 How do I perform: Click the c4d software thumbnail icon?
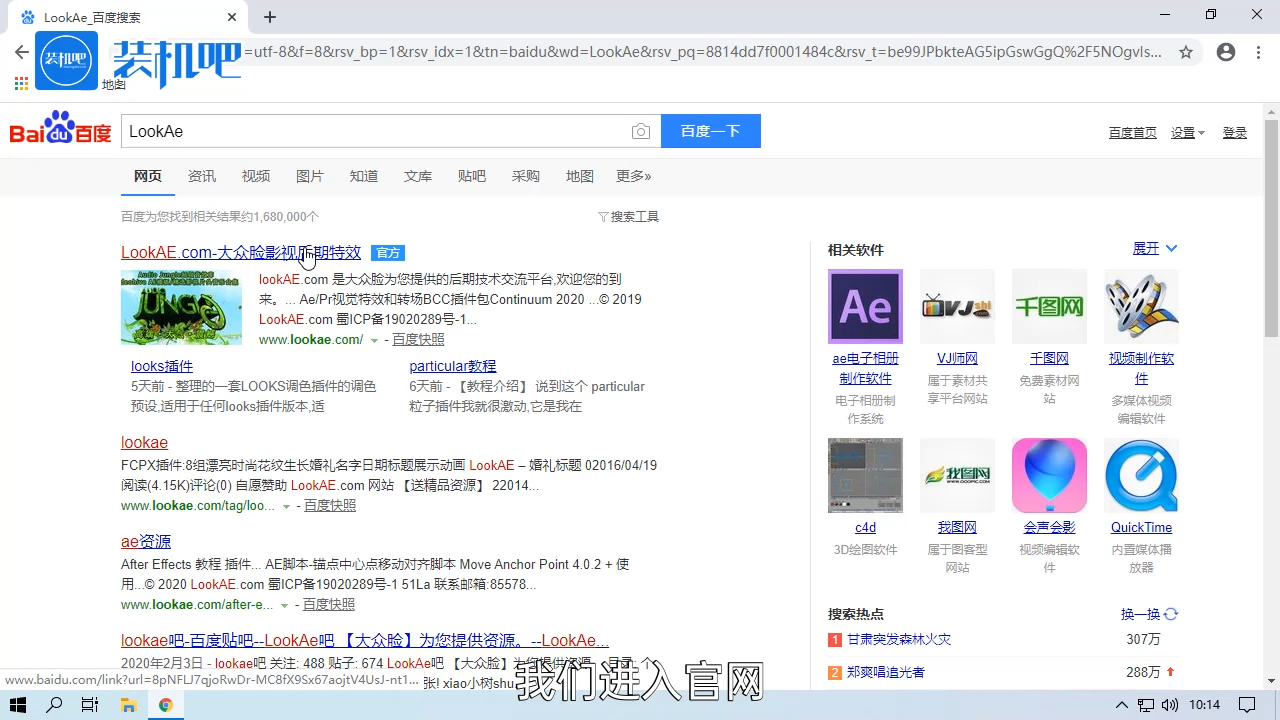[x=864, y=475]
